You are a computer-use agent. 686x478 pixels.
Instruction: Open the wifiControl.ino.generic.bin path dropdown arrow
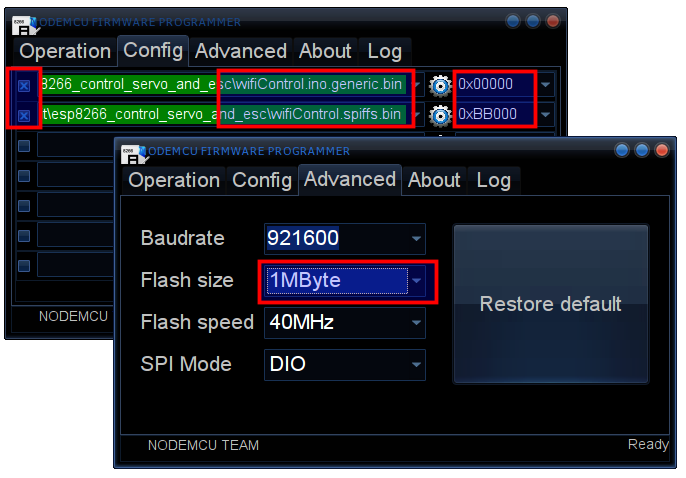(x=417, y=85)
